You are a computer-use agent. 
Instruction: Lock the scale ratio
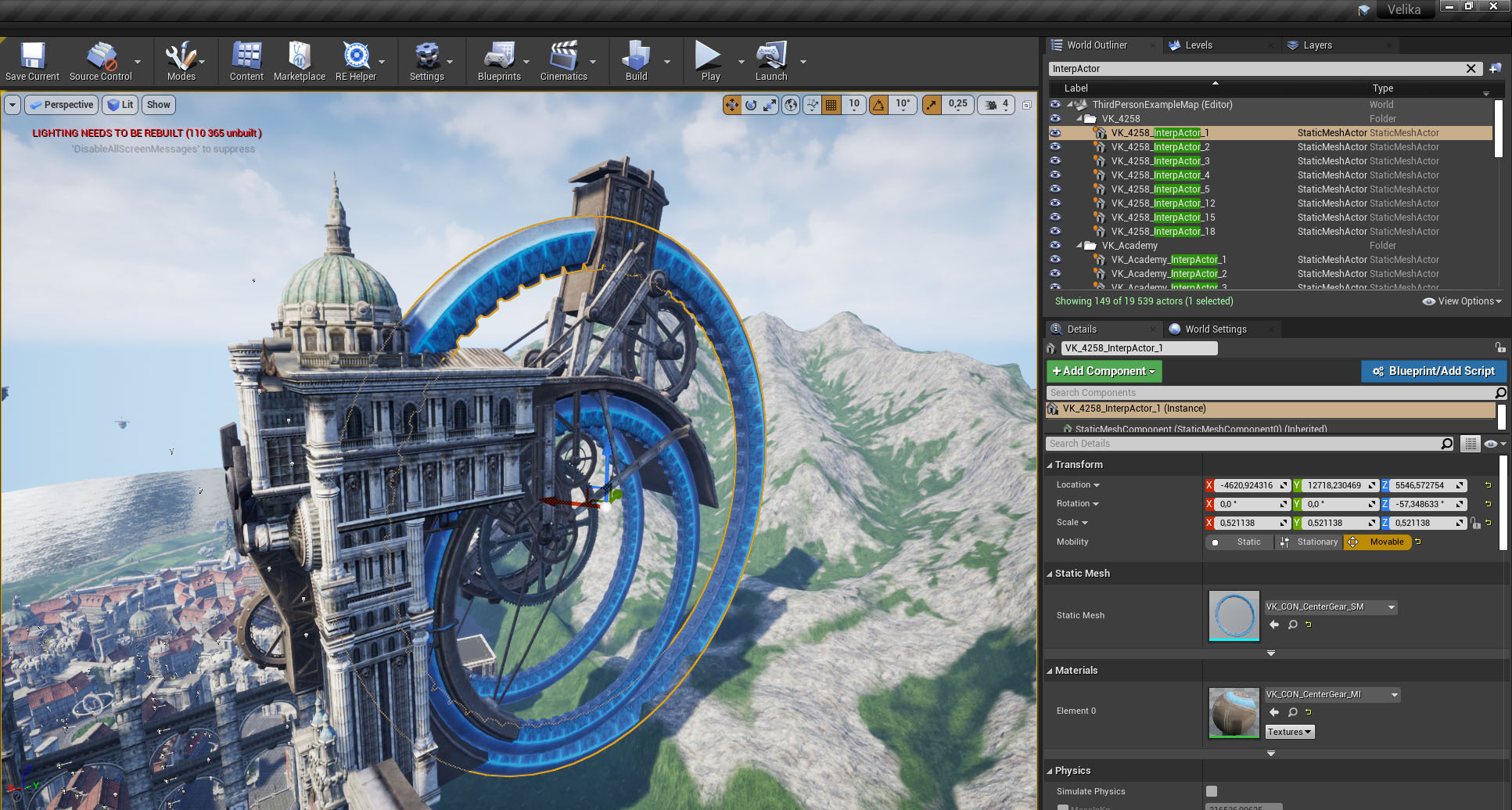[1475, 523]
